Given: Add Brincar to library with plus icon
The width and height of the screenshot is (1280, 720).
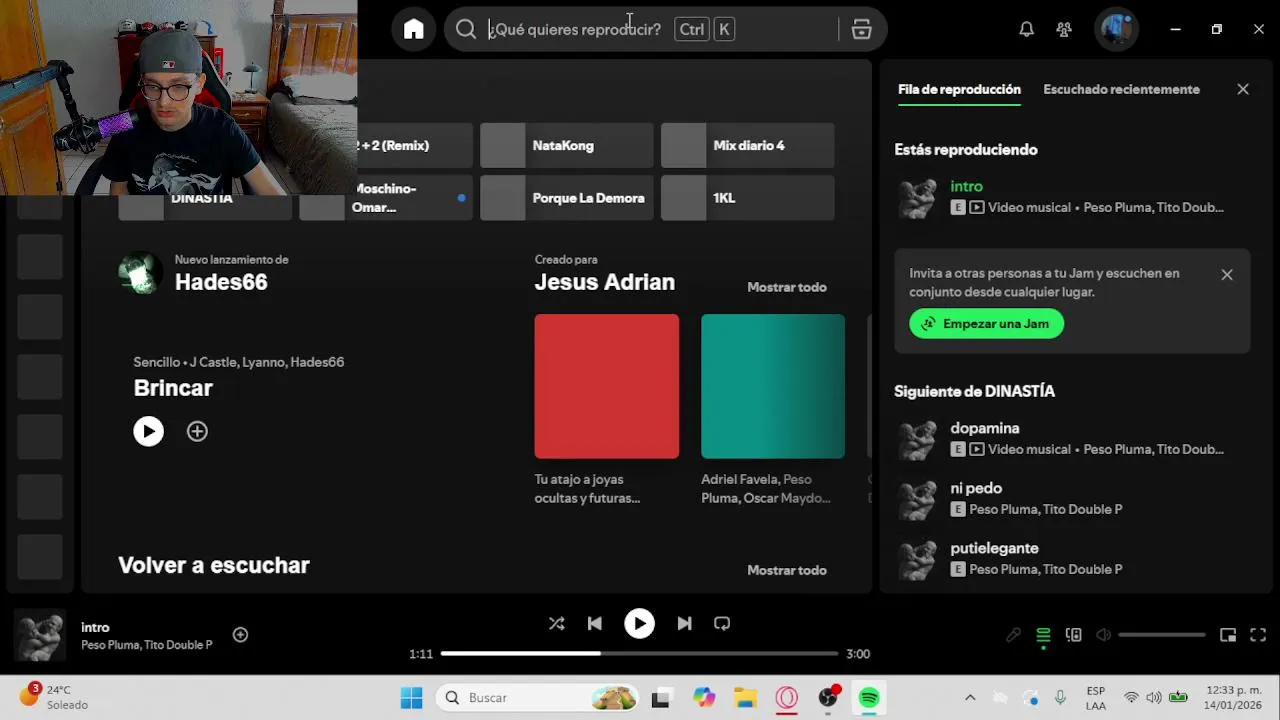Looking at the screenshot, I should [x=197, y=431].
